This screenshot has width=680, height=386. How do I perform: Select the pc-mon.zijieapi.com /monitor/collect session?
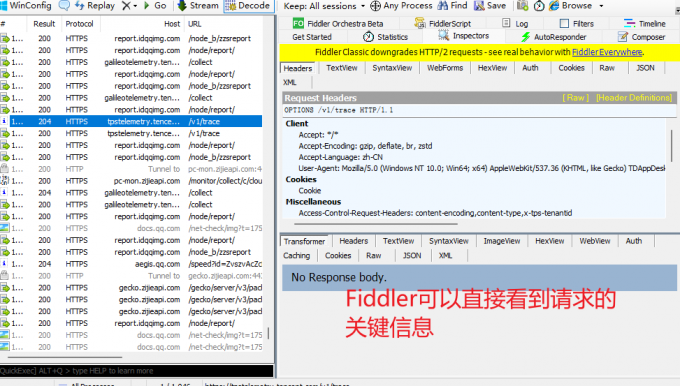pyautogui.click(x=131, y=181)
